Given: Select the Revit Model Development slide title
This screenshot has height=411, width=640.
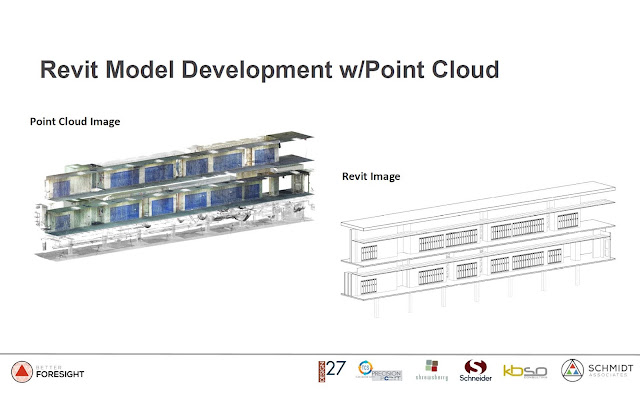Looking at the screenshot, I should pos(268,71).
